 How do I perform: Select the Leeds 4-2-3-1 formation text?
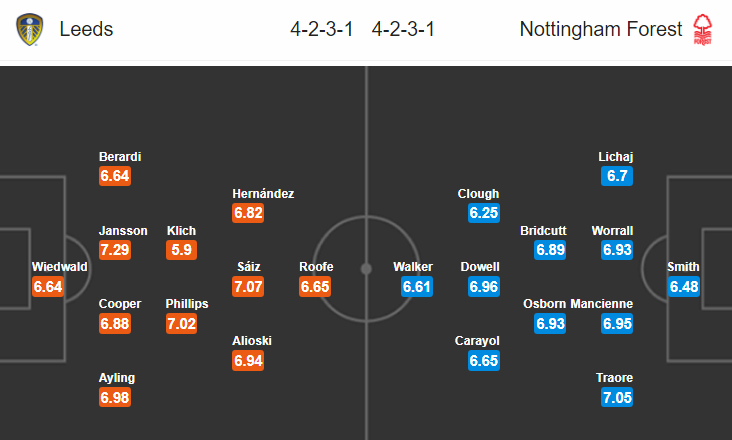pos(322,29)
